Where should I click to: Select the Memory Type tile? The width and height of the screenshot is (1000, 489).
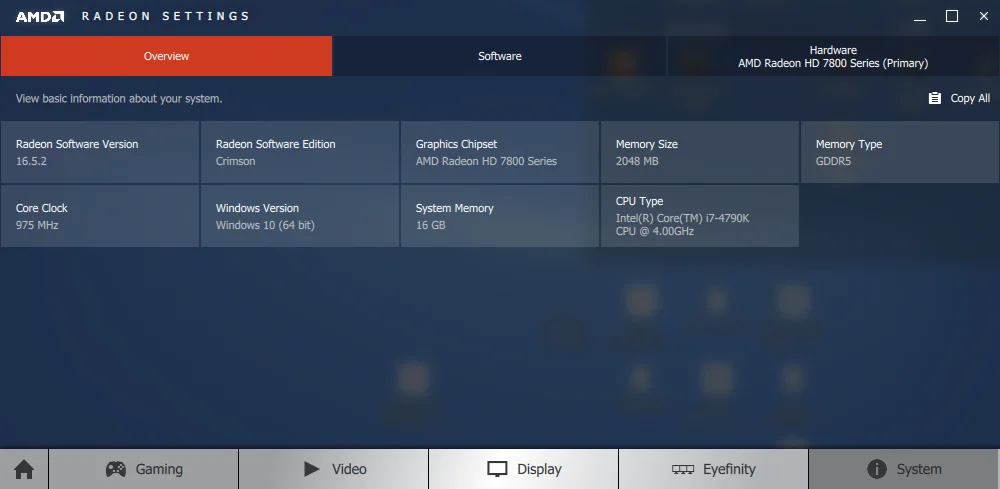pos(900,152)
